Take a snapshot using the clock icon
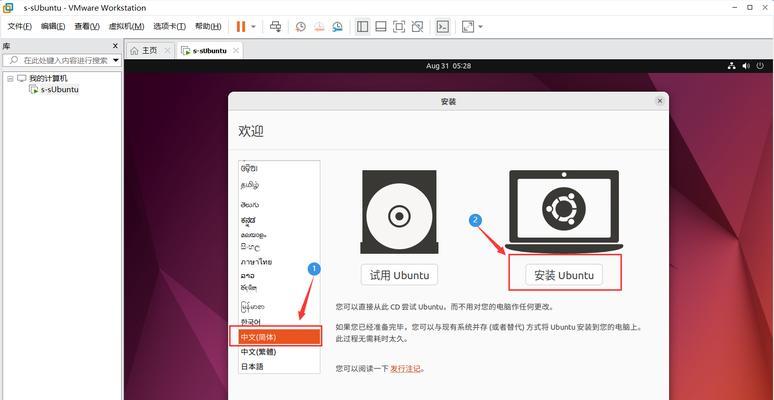 click(x=301, y=27)
